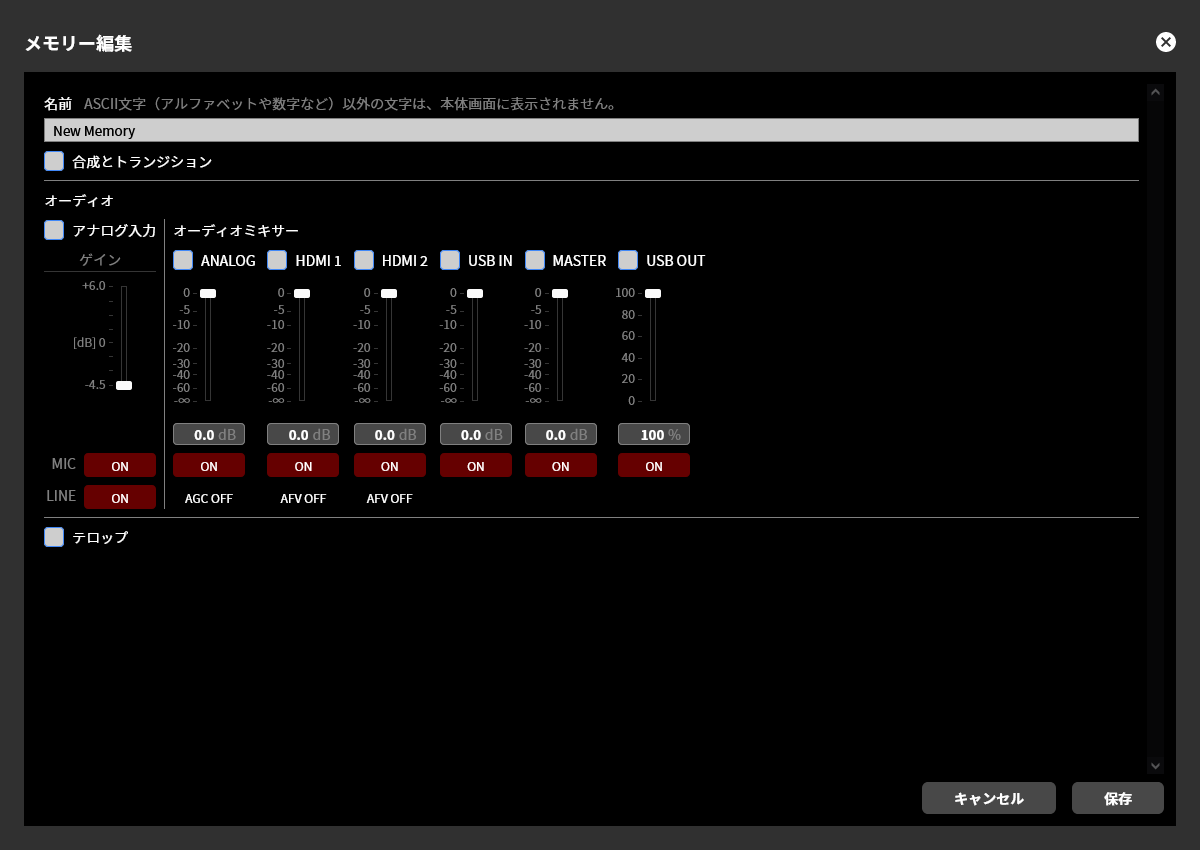1200x850 pixels.
Task: Close the メモリー編集 dialog with X icon
Action: click(x=1165, y=41)
